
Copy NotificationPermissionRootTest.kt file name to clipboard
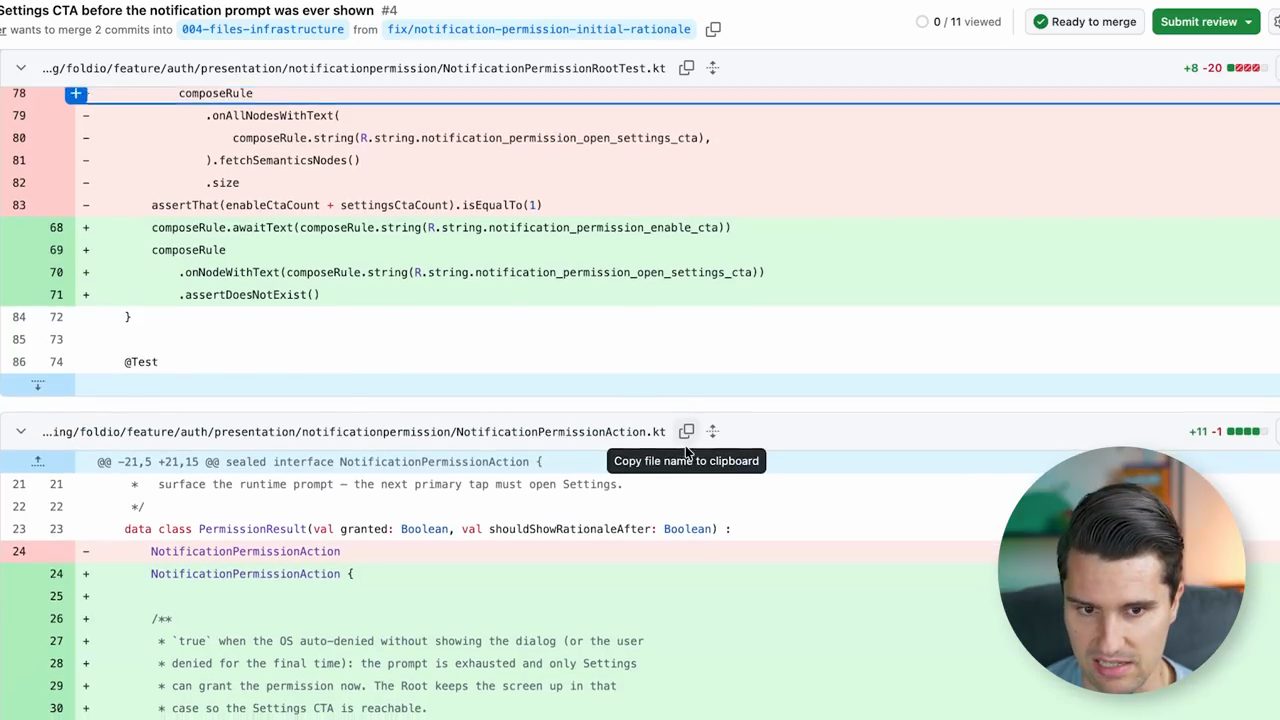point(686,68)
